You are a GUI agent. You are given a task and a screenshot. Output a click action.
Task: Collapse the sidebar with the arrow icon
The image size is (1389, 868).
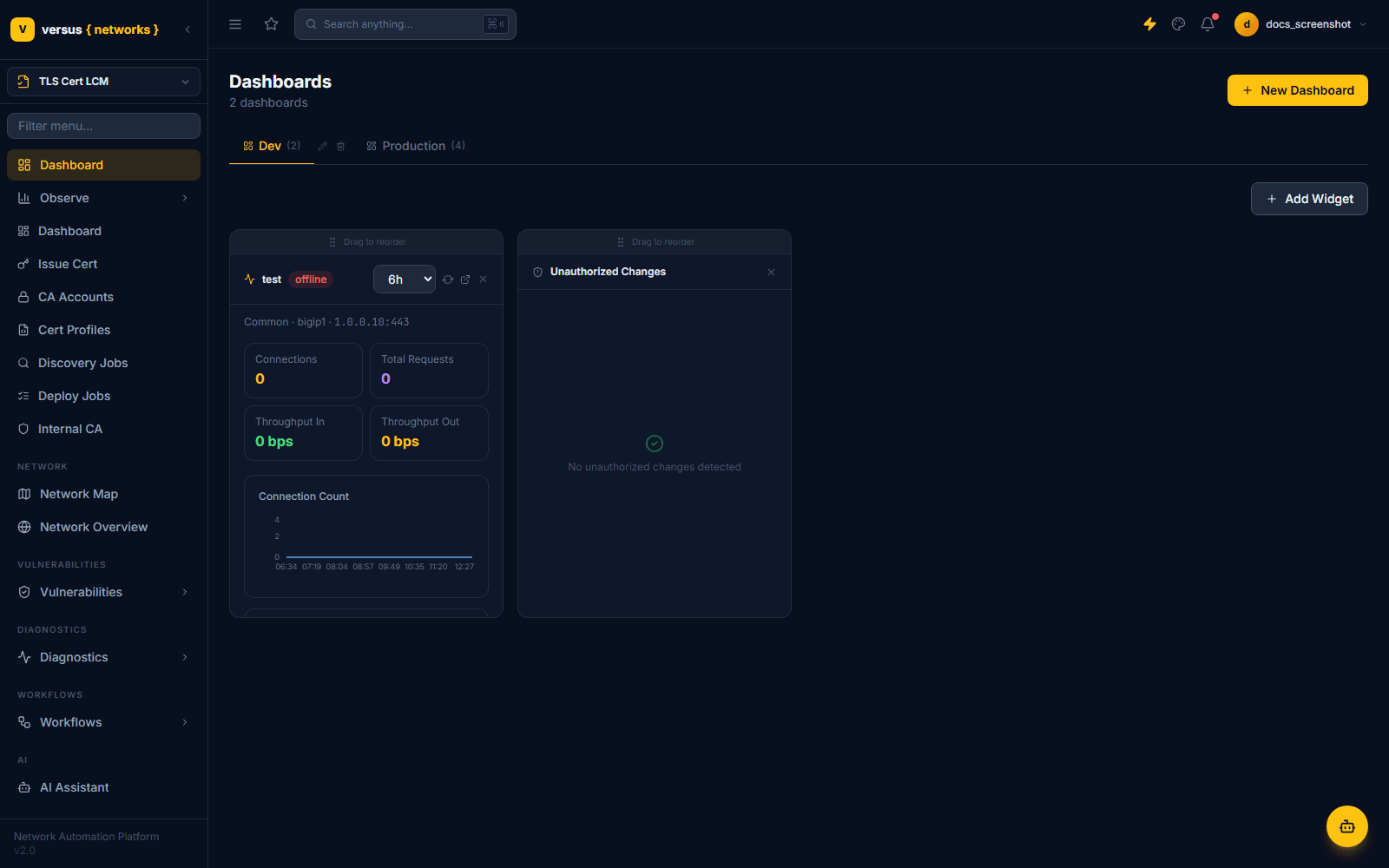tap(188, 30)
